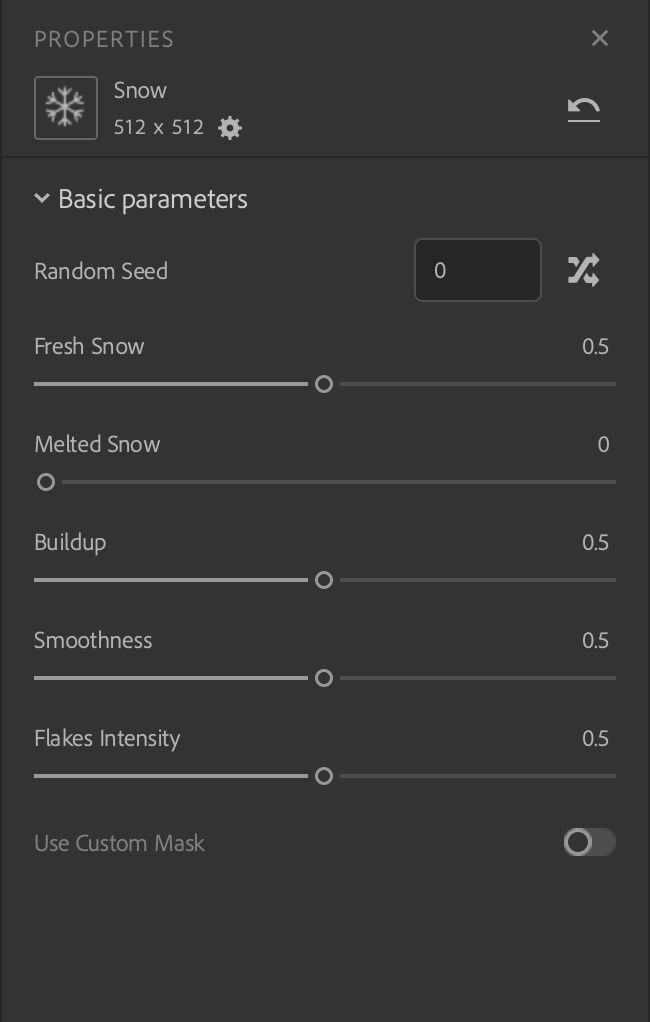
Task: Click the Flakes Intensity value 0.5
Action: (x=595, y=739)
